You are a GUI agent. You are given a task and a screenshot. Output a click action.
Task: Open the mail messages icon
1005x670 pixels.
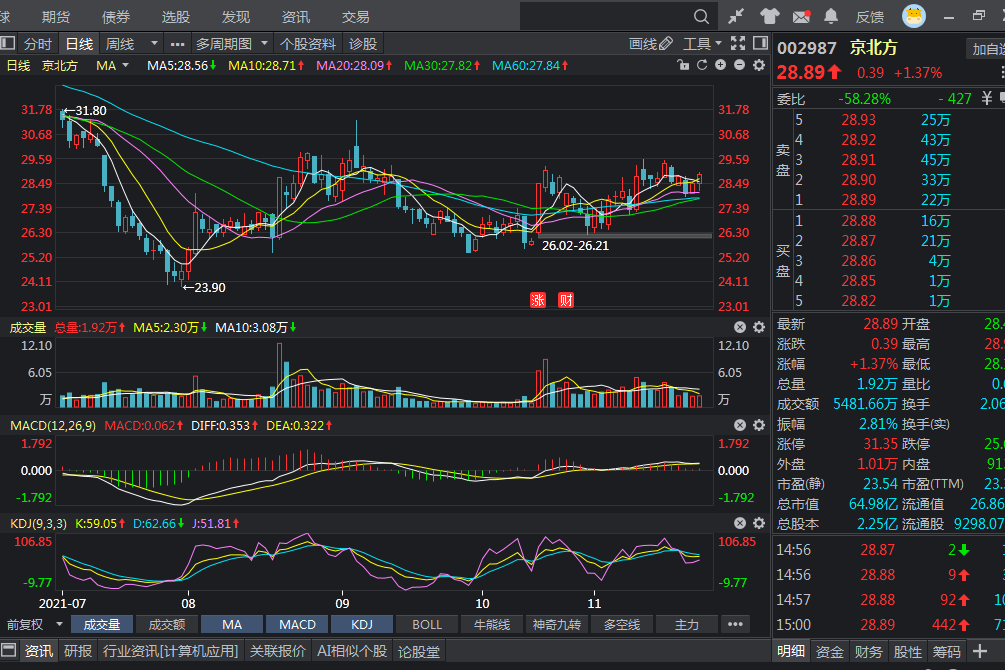click(x=801, y=16)
